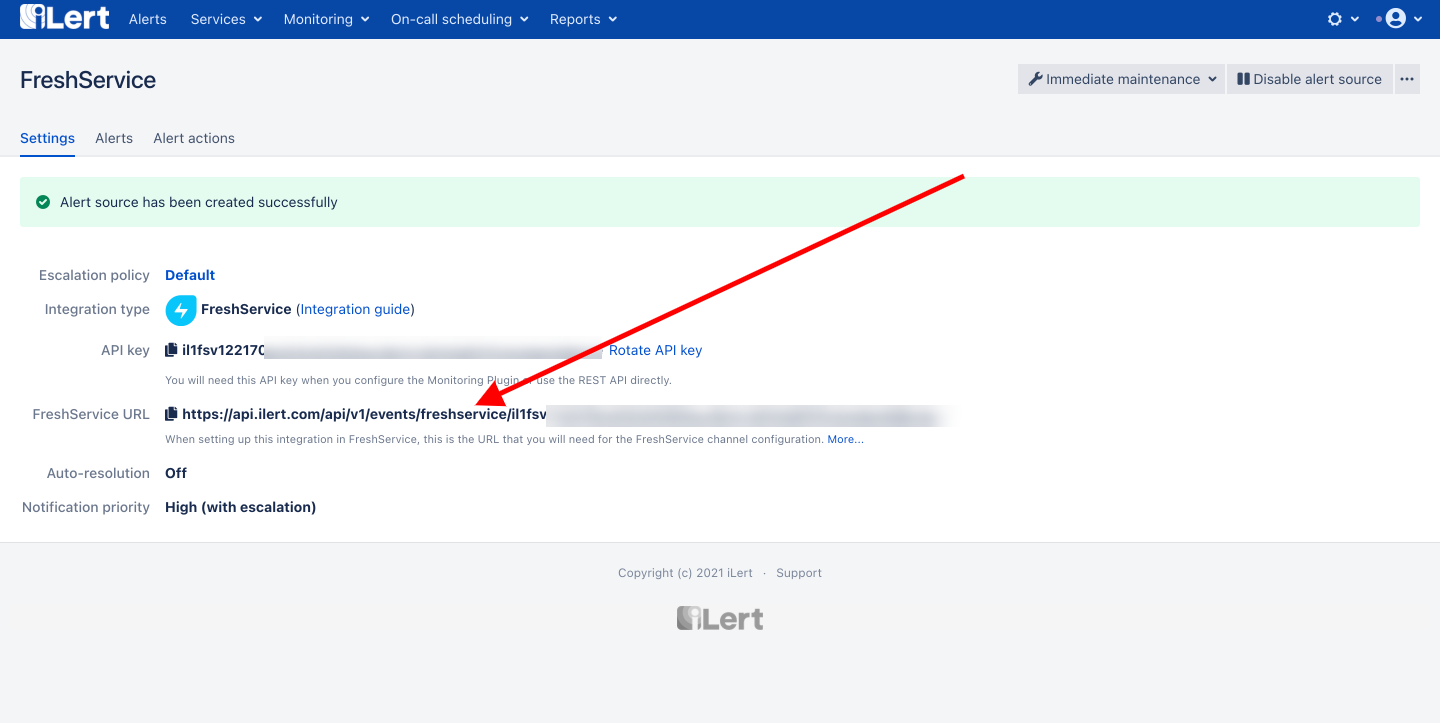Open the settings gear menu

[x=1343, y=19]
